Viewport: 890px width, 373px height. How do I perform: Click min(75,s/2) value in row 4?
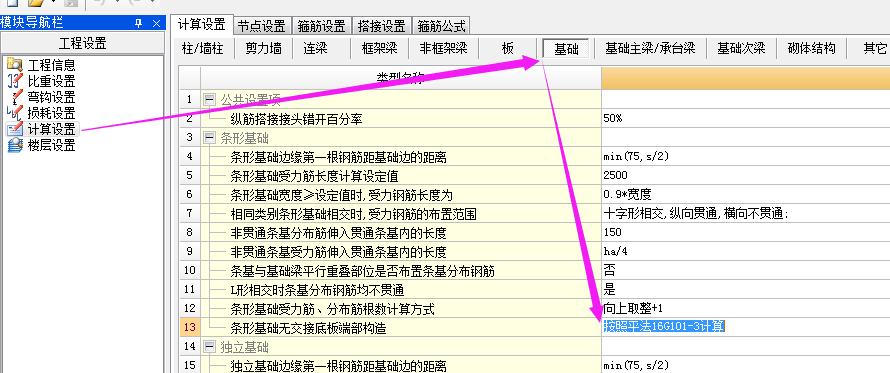tap(745, 156)
